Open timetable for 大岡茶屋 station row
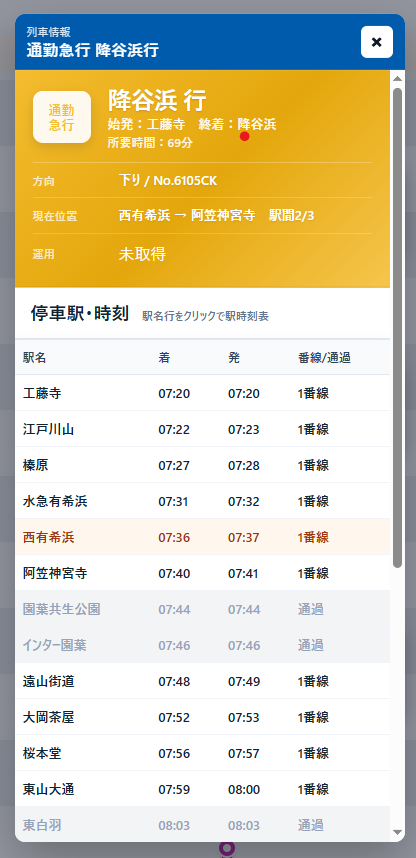 pos(203,717)
